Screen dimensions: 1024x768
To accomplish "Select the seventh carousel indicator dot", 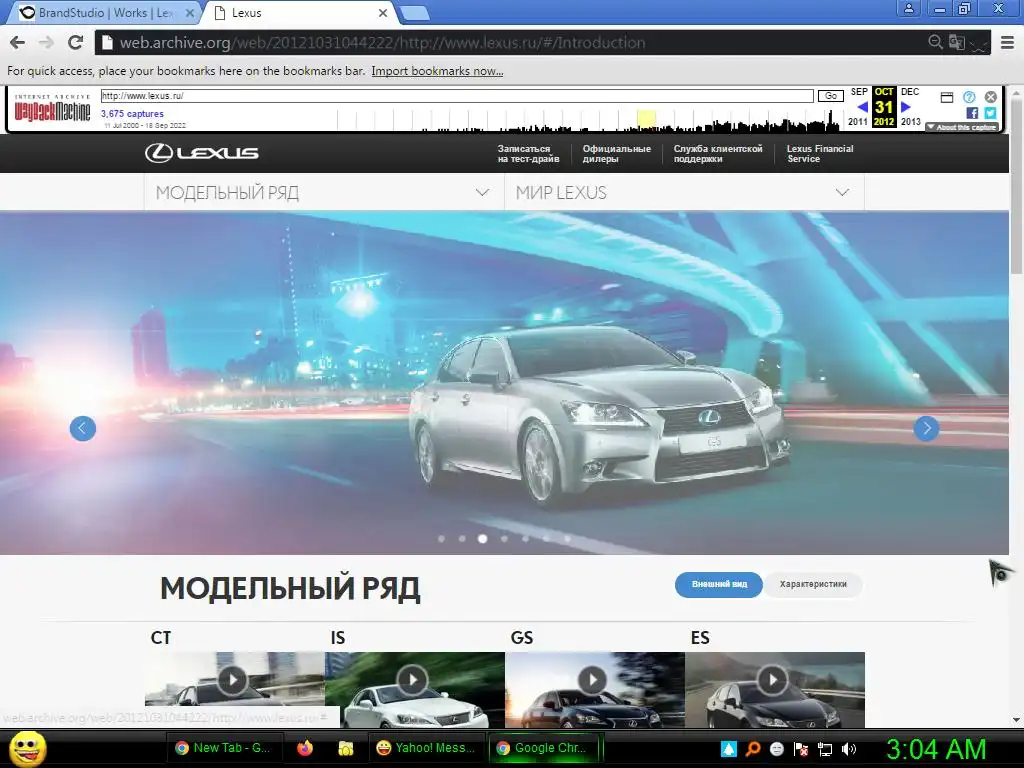I will (x=568, y=539).
